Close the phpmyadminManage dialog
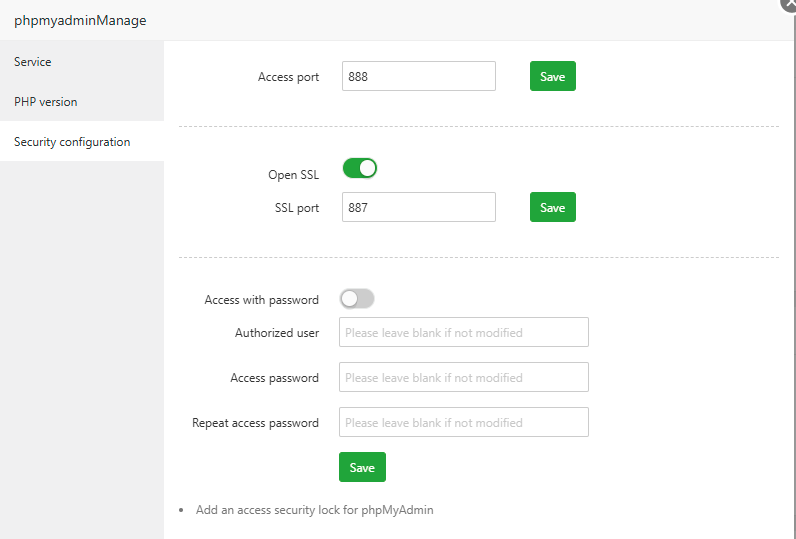The height and width of the screenshot is (539, 796). pos(789,3)
